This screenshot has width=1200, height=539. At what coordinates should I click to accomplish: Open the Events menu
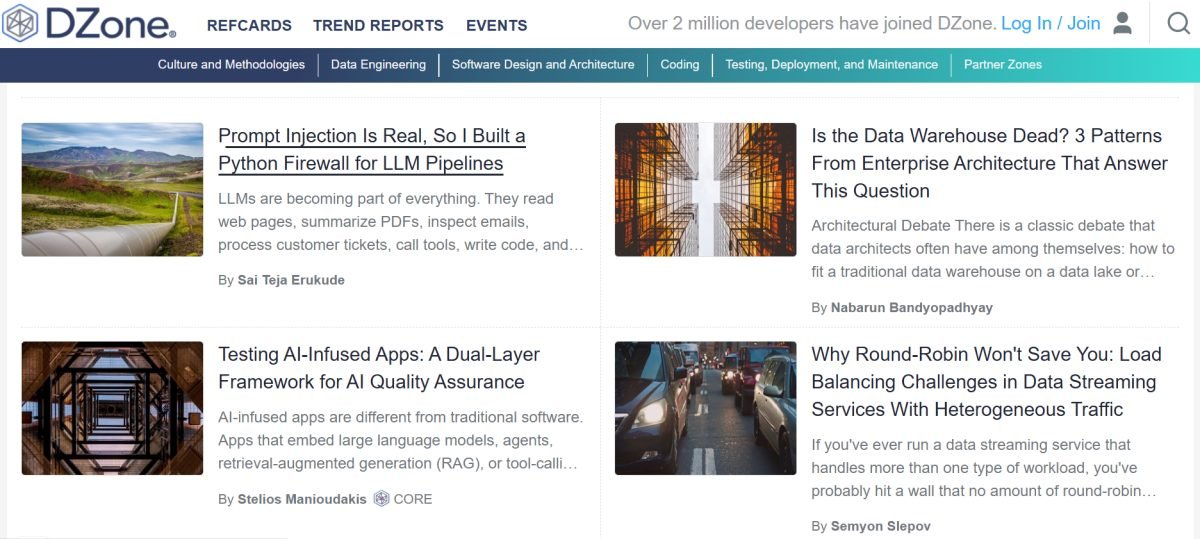[497, 25]
